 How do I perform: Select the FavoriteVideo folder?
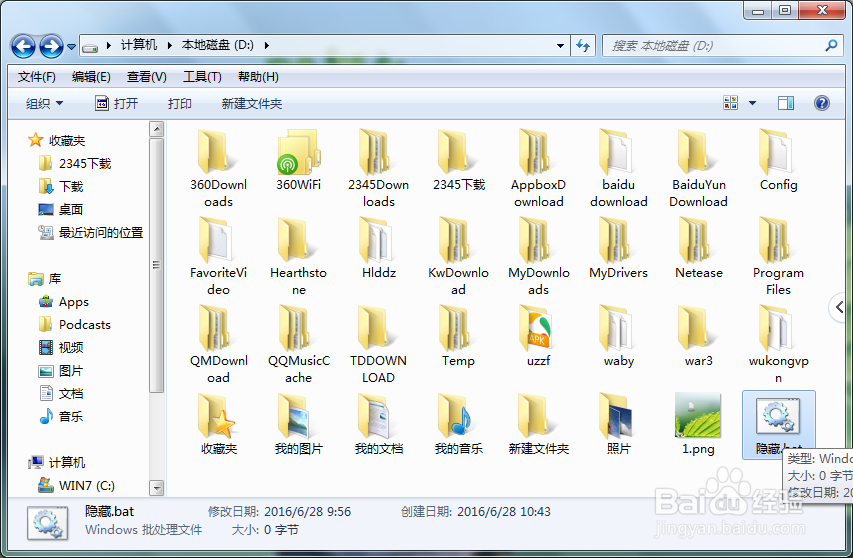(218, 257)
